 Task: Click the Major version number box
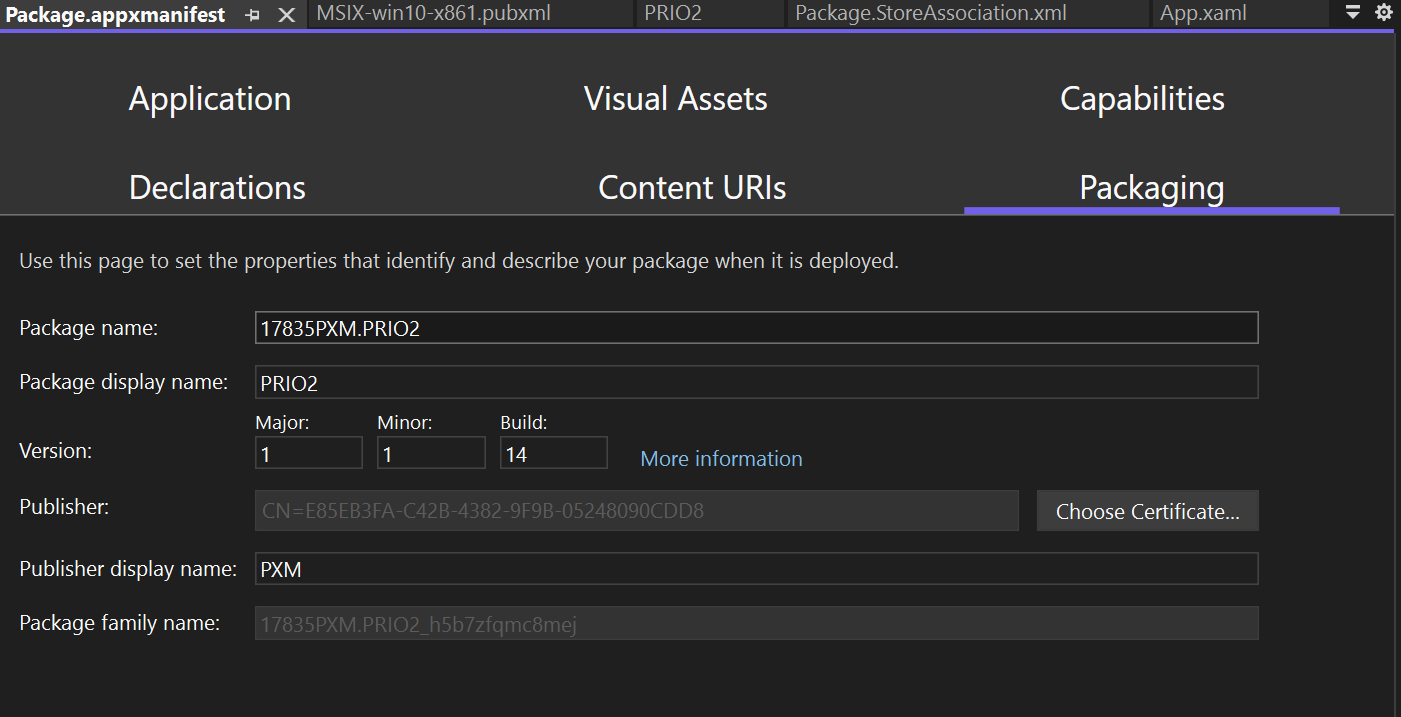tap(309, 453)
